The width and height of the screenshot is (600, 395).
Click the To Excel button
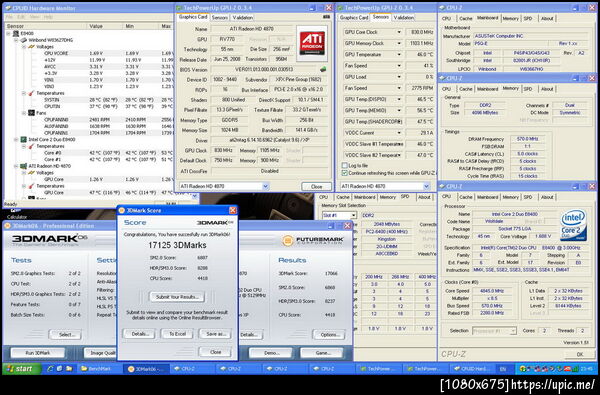coord(177,334)
